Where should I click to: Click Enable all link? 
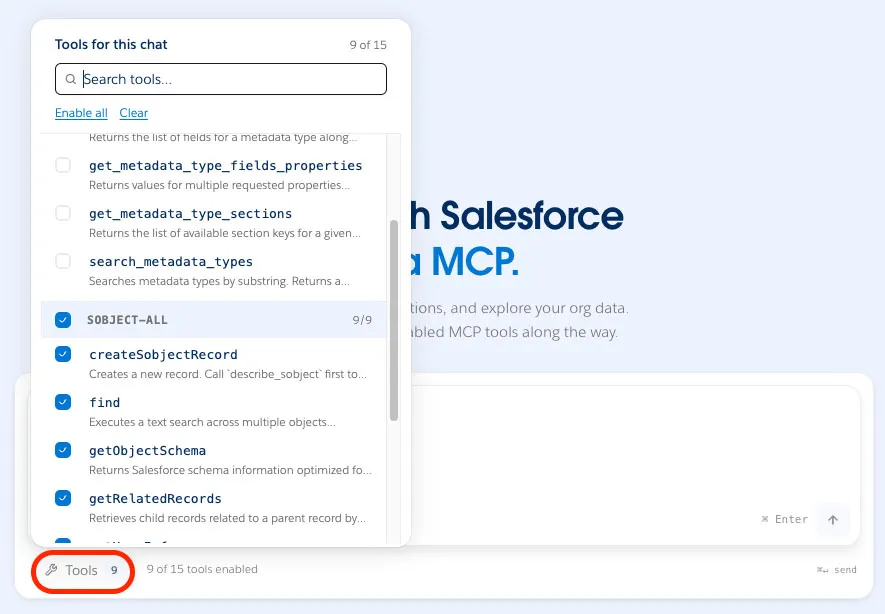[x=81, y=113]
